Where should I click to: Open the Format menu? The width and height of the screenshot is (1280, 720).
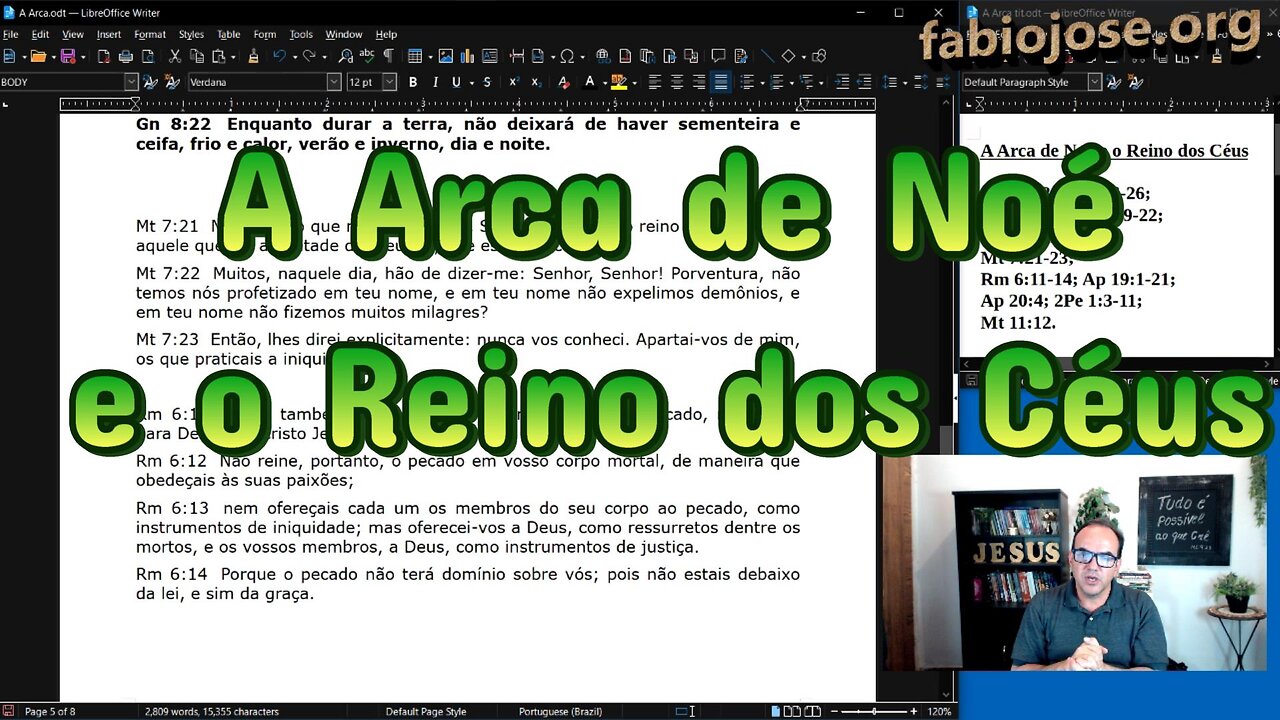(150, 34)
